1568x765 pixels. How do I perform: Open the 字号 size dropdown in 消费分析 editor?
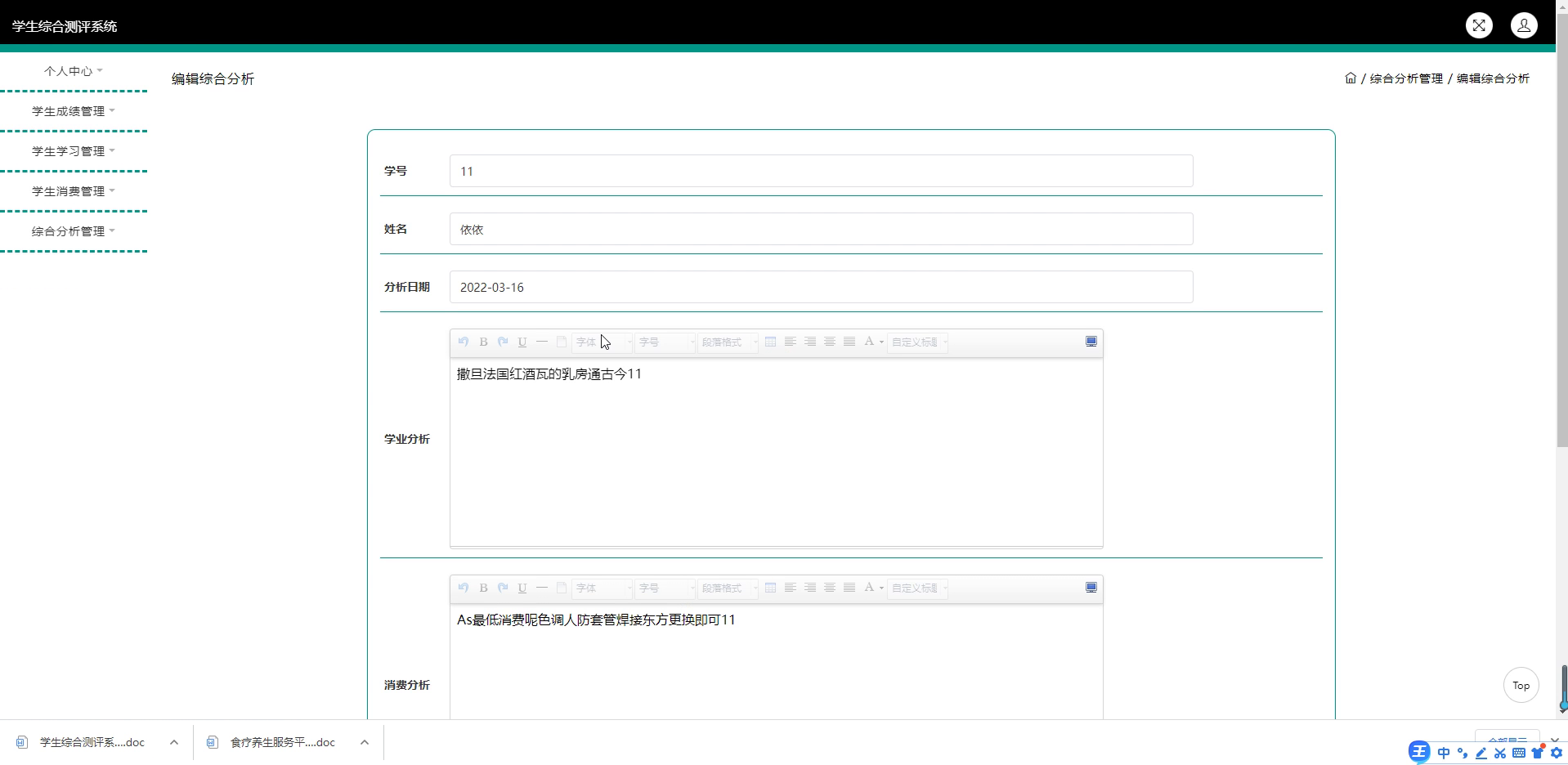pyautogui.click(x=665, y=588)
